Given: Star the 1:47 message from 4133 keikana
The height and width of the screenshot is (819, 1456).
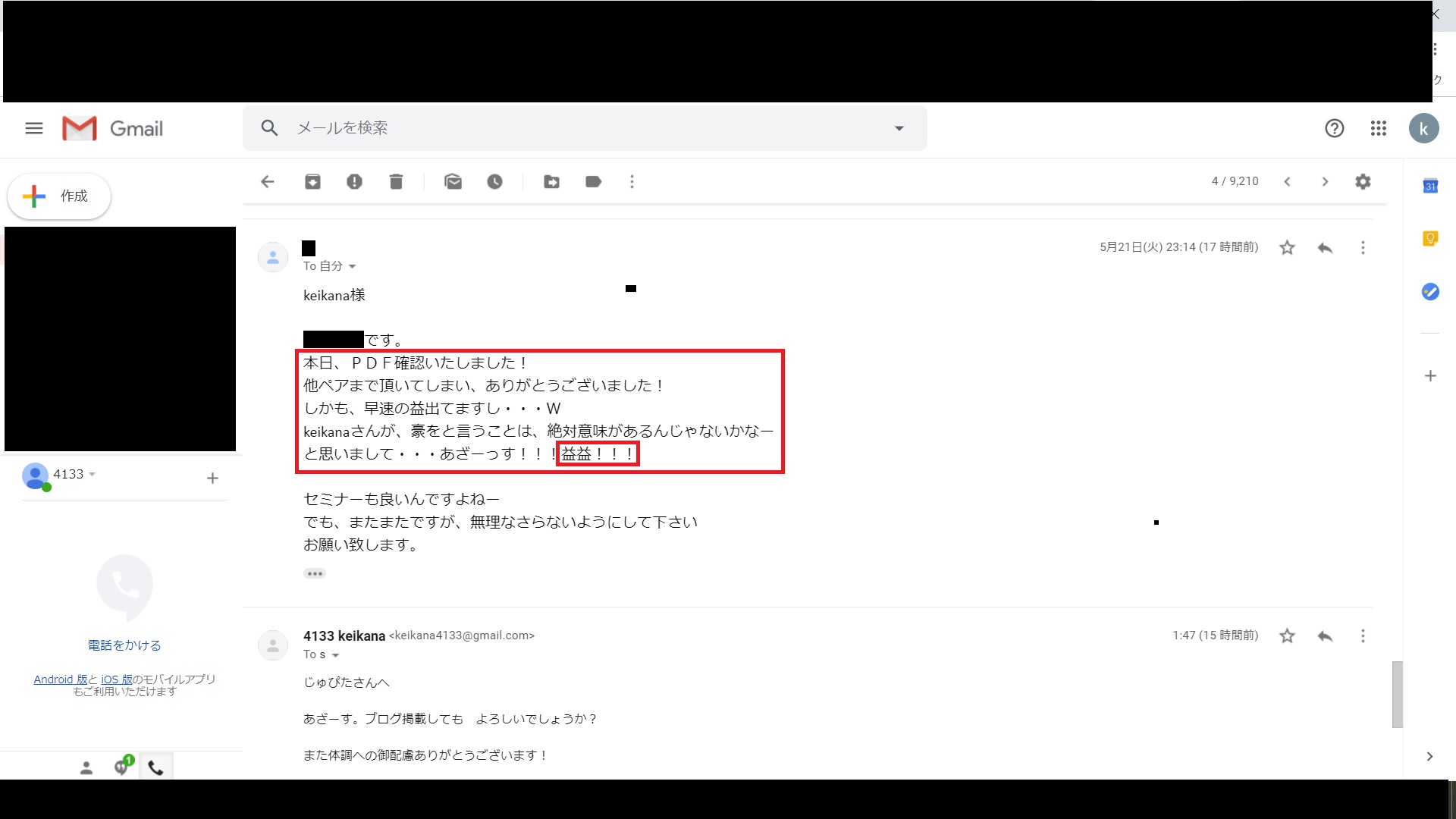Looking at the screenshot, I should point(1287,636).
